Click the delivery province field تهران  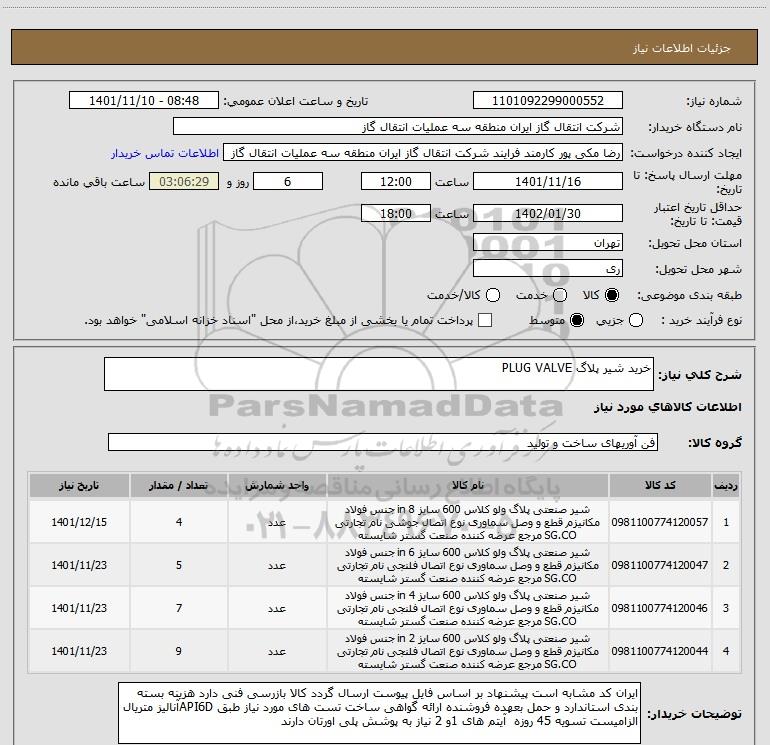tap(548, 243)
